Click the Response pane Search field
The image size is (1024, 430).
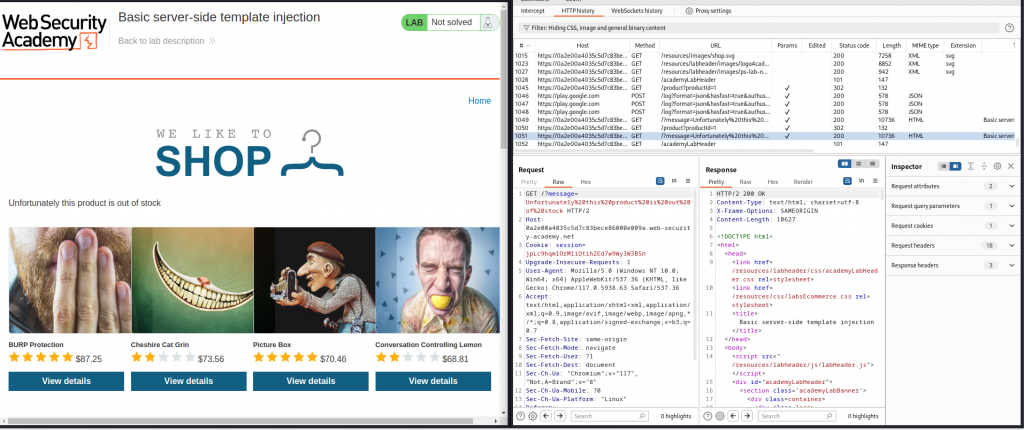click(x=795, y=416)
